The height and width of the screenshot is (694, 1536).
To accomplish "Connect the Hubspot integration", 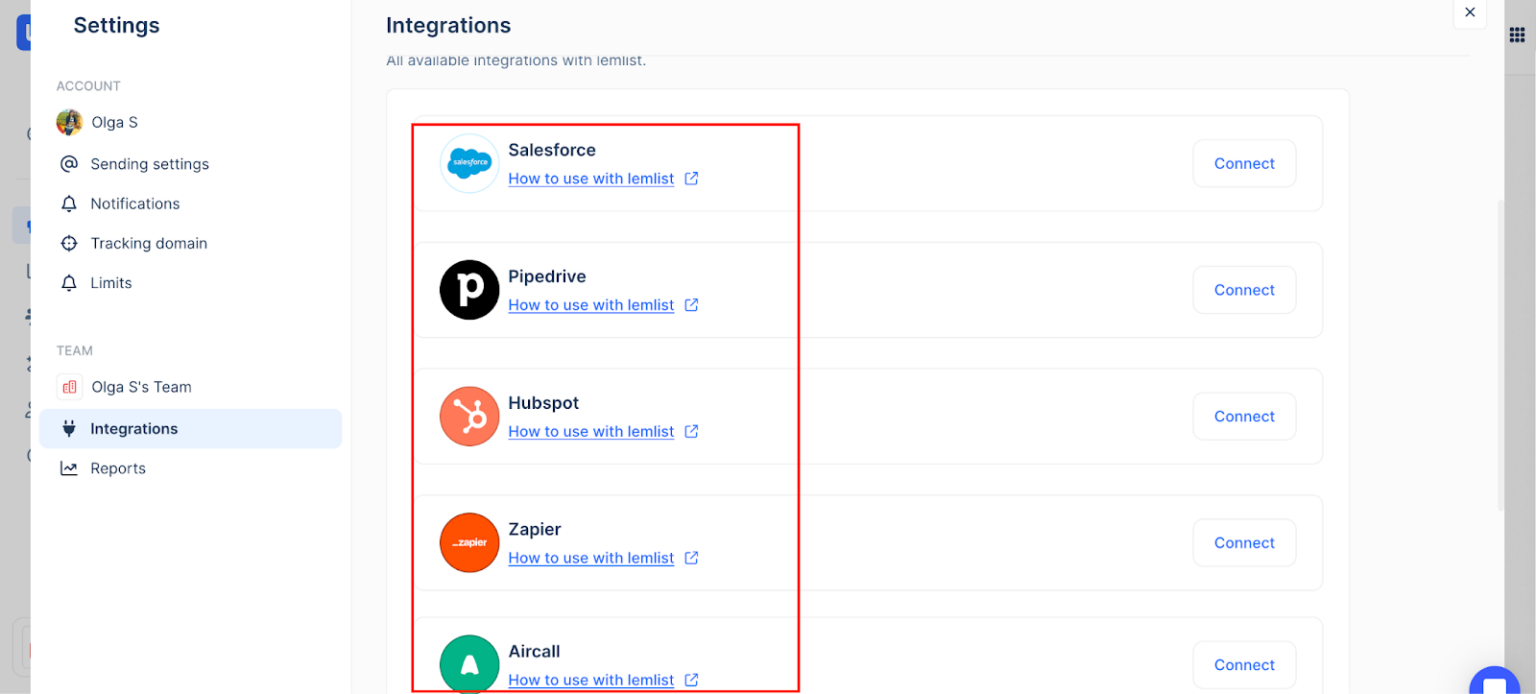I will coord(1244,417).
